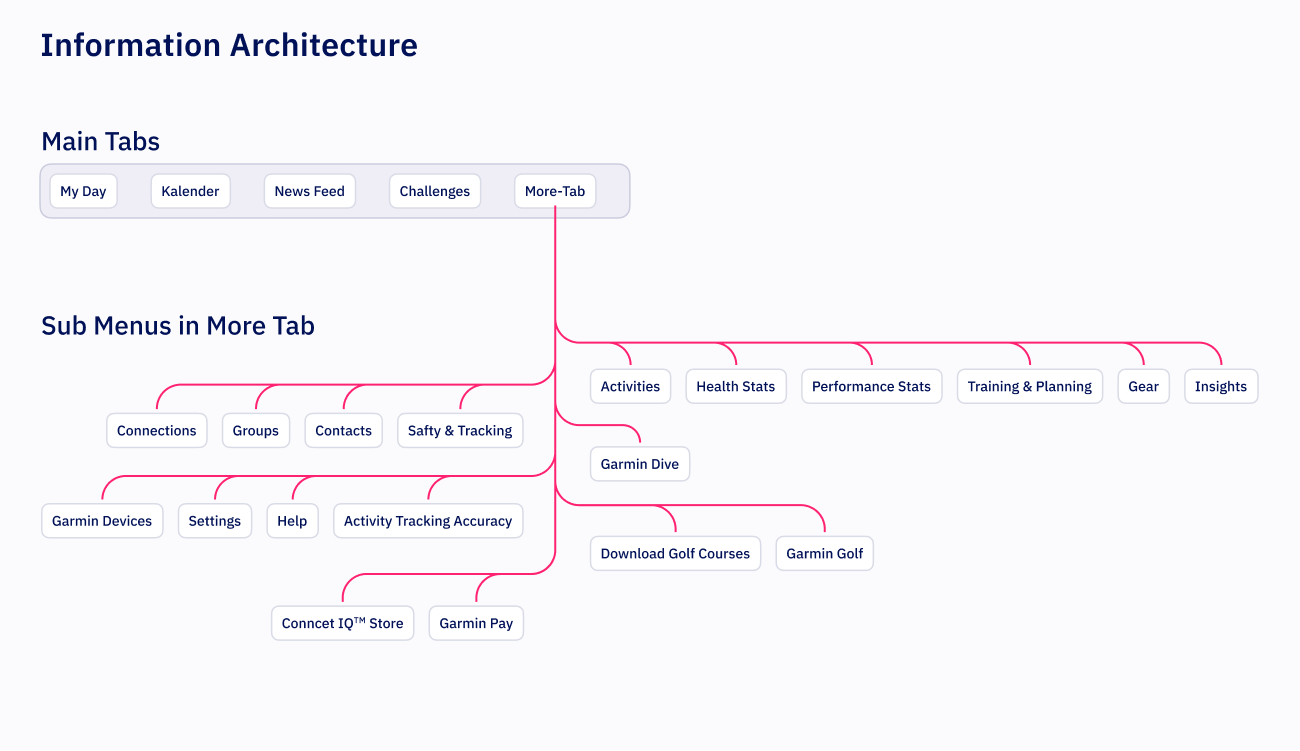Select the Insights node
This screenshot has width=1300, height=751.
pos(1220,387)
